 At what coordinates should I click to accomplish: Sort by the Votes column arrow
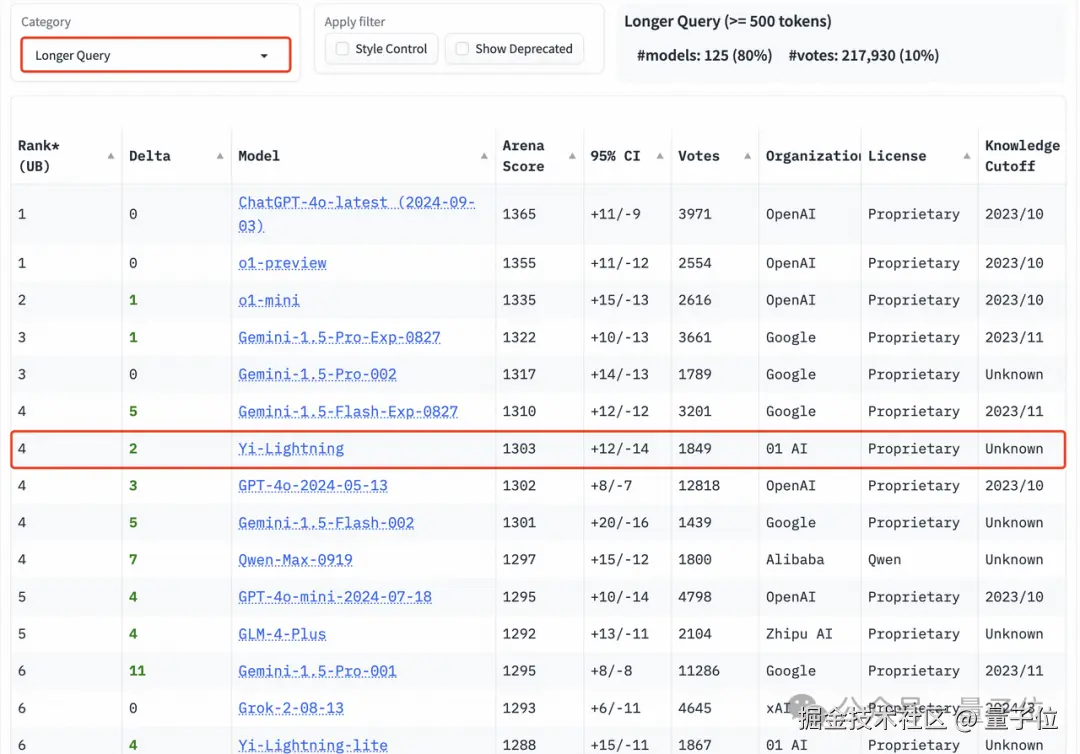click(x=747, y=156)
